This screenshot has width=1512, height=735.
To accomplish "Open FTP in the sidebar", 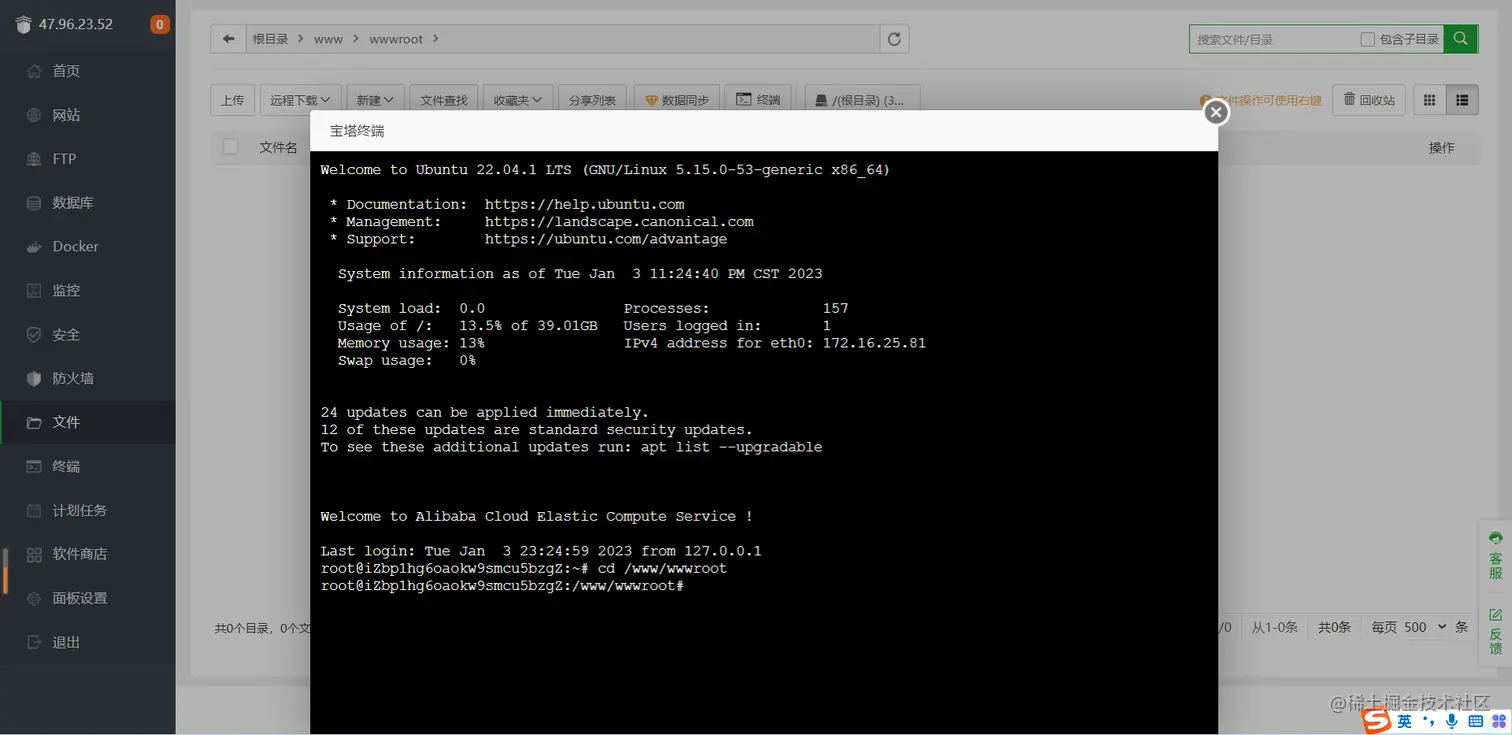I will 64,159.
